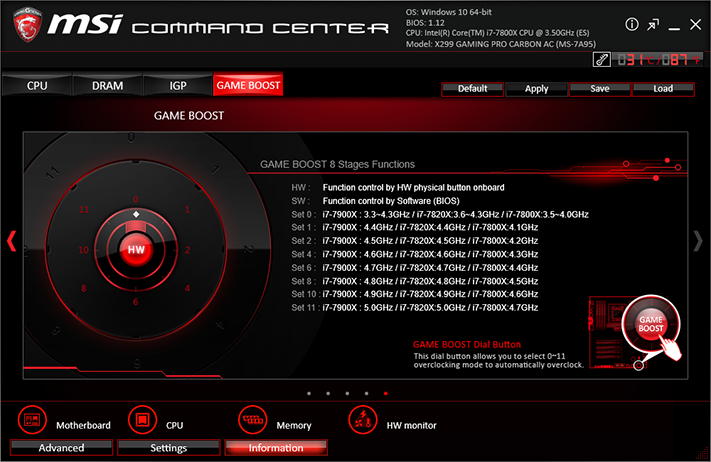Jump to the third page indicator dot
Image resolution: width=711 pixels, height=462 pixels.
(x=347, y=394)
